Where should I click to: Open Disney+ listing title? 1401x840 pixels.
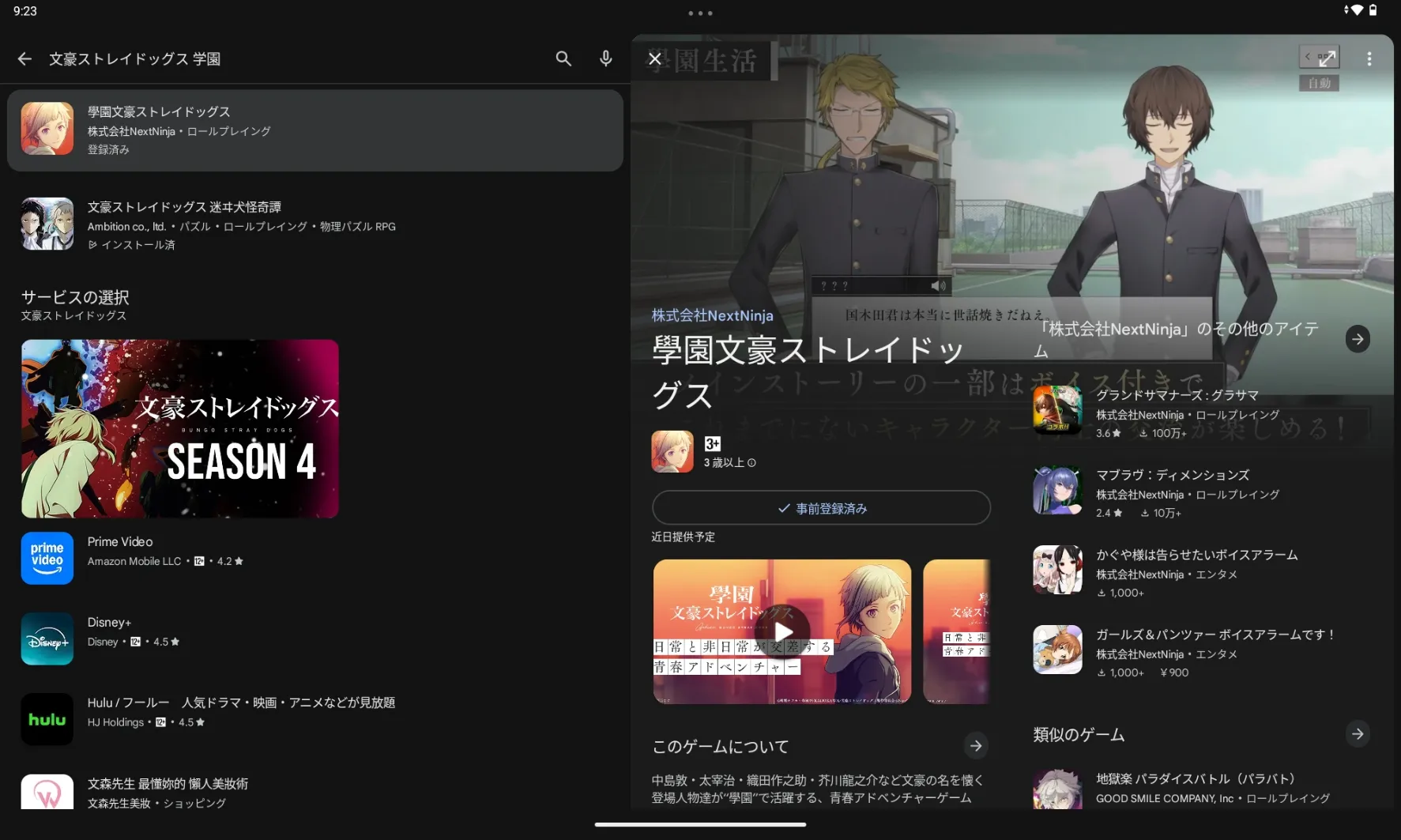click(109, 622)
